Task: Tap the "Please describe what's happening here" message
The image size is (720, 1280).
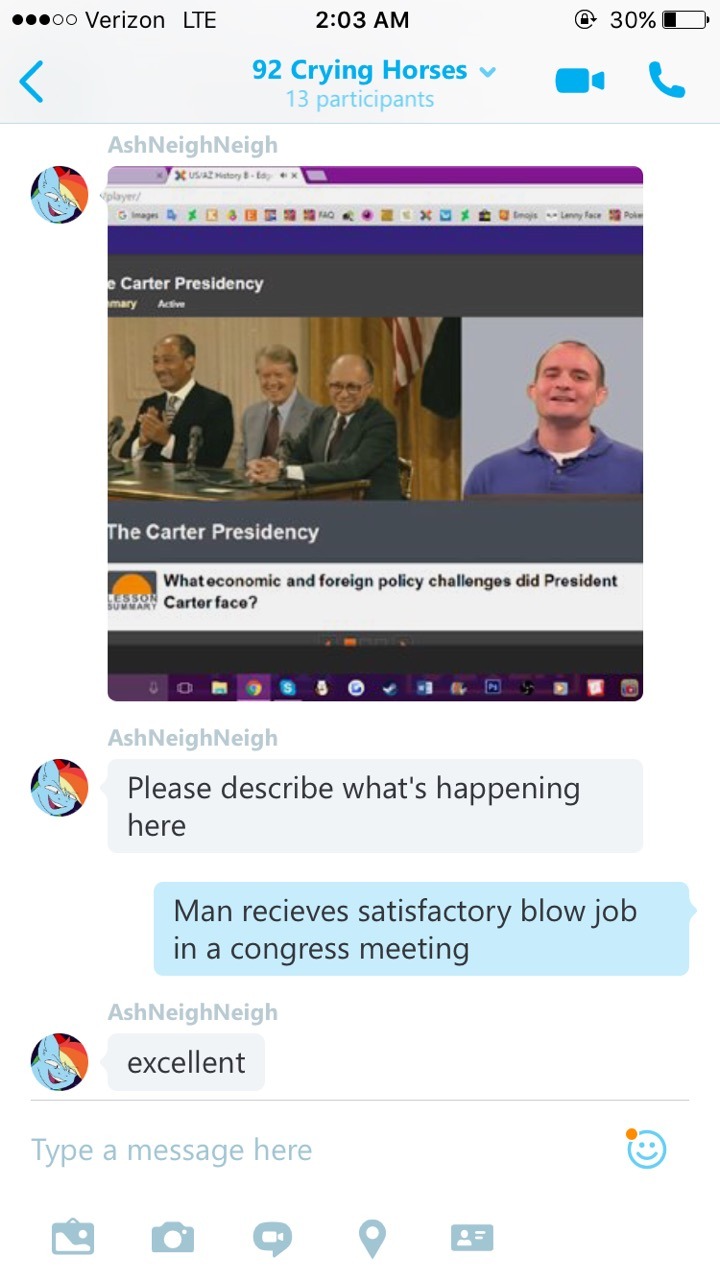Action: pyautogui.click(x=375, y=806)
